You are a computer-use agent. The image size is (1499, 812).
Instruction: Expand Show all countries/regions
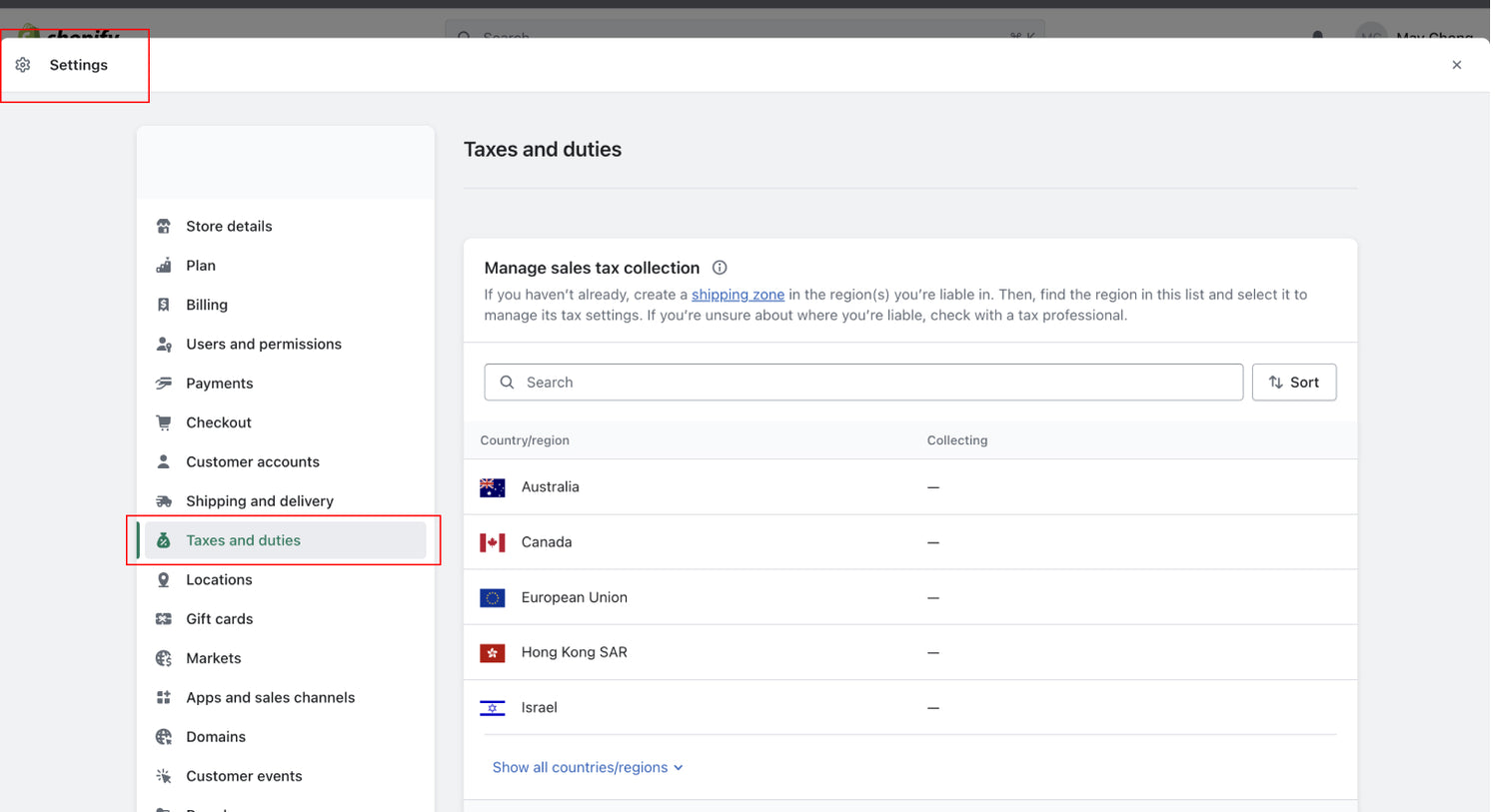click(588, 767)
